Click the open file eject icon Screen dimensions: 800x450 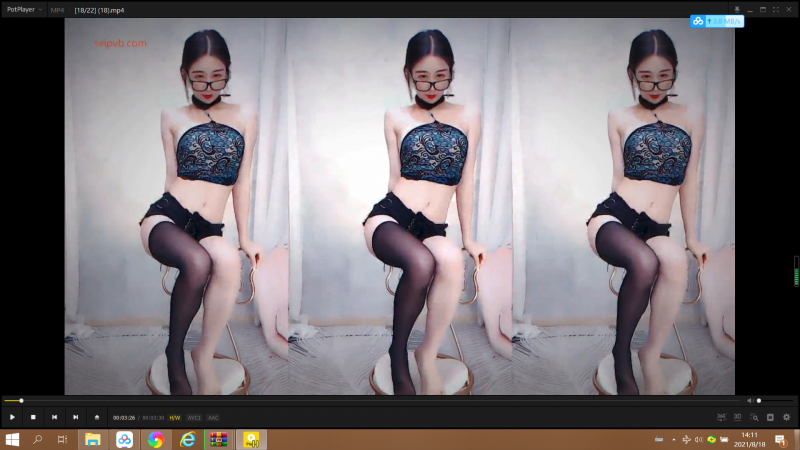point(97,417)
